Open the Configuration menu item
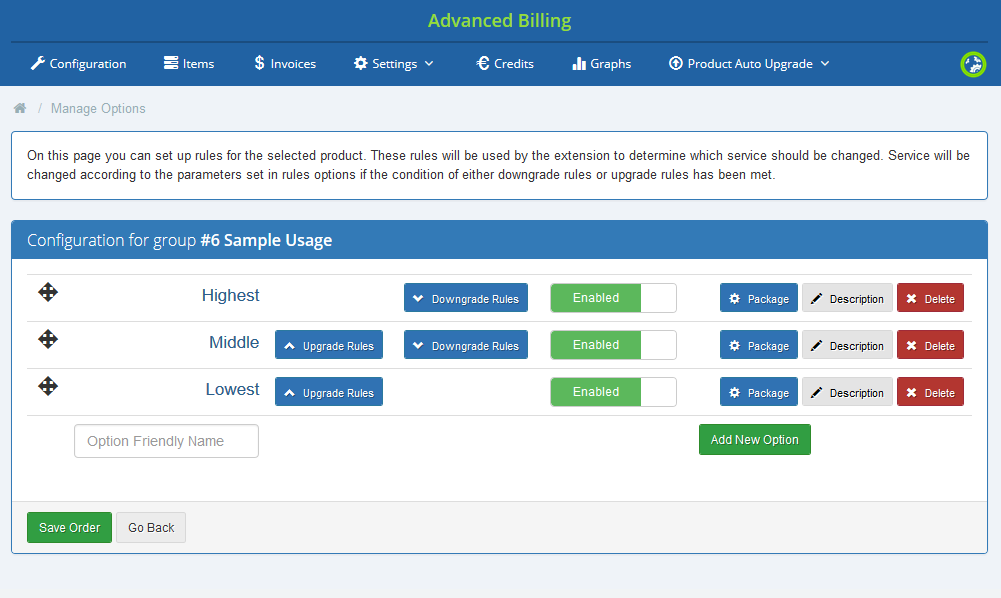1001x598 pixels. pos(79,63)
